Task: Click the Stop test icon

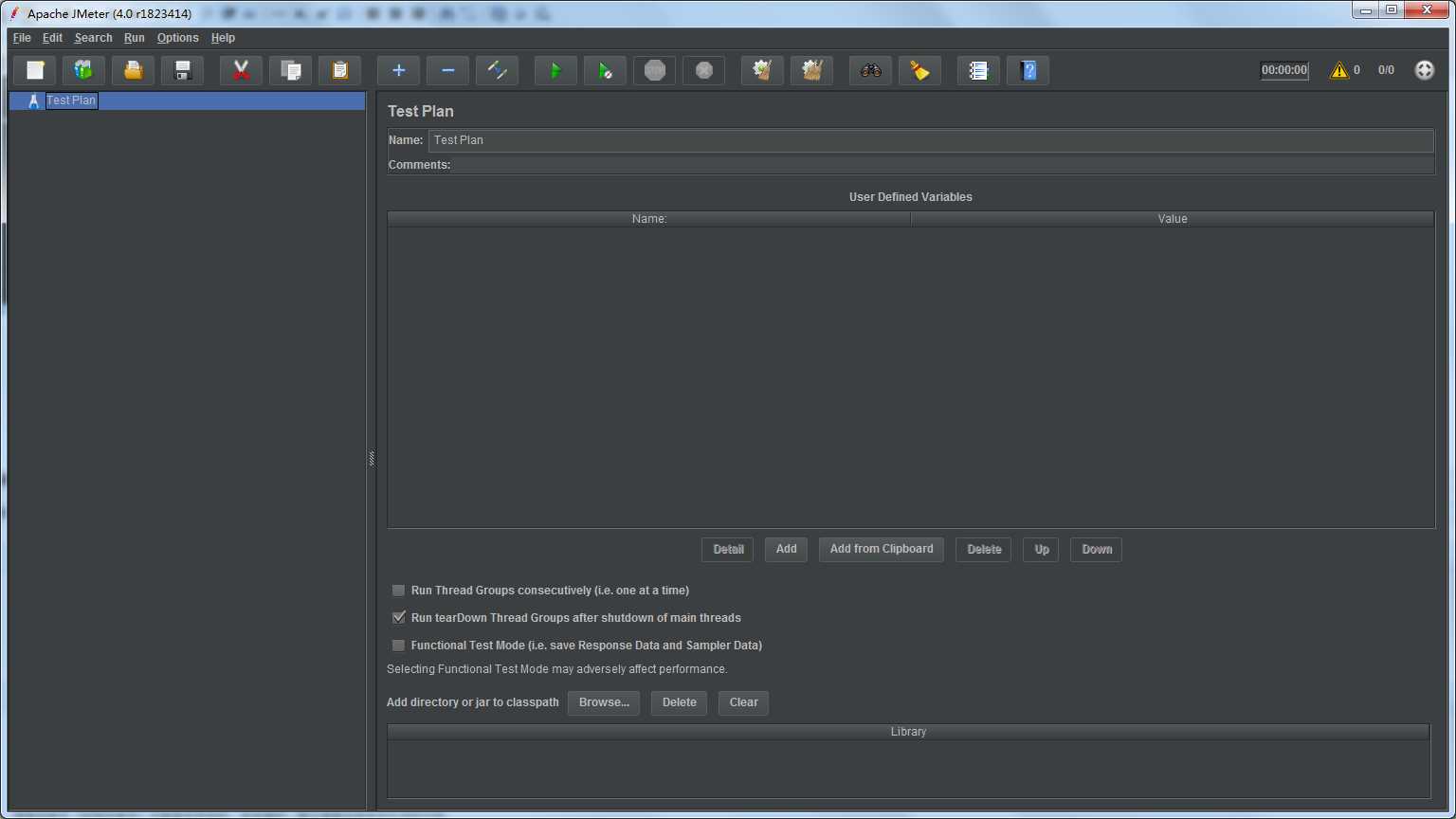Action: [x=655, y=70]
